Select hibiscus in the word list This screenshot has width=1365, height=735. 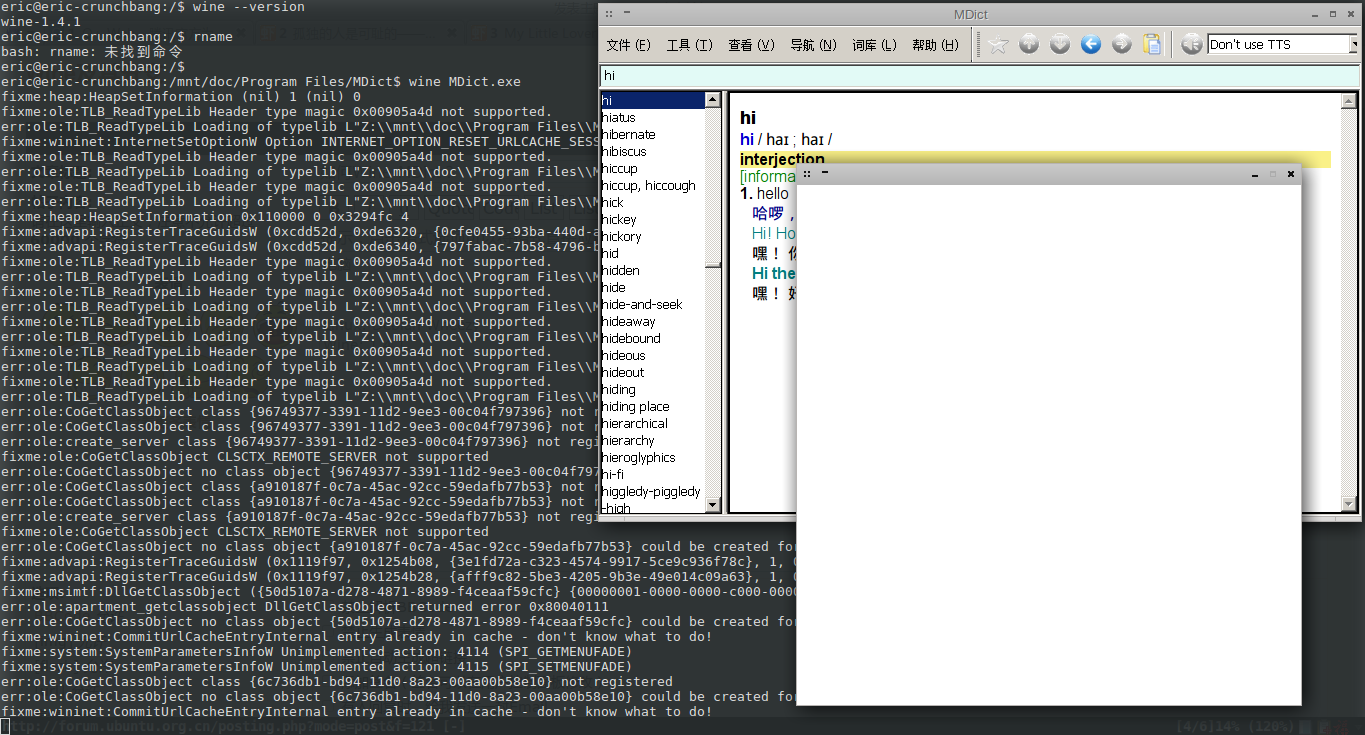624,151
